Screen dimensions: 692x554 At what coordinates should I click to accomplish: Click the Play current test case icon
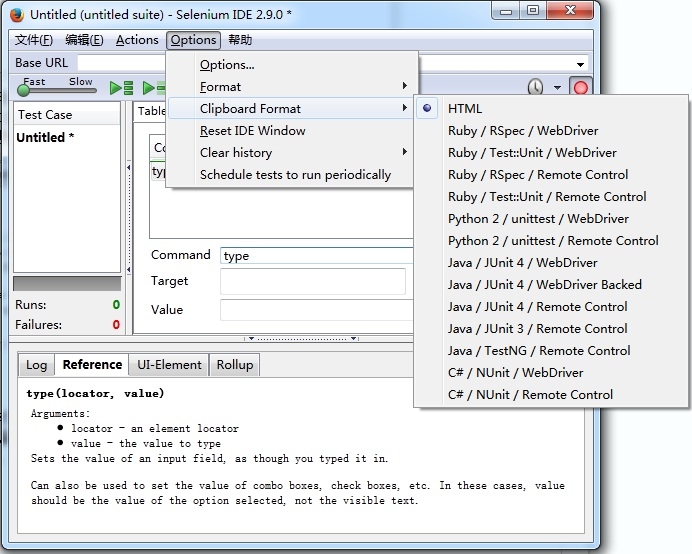click(154, 88)
